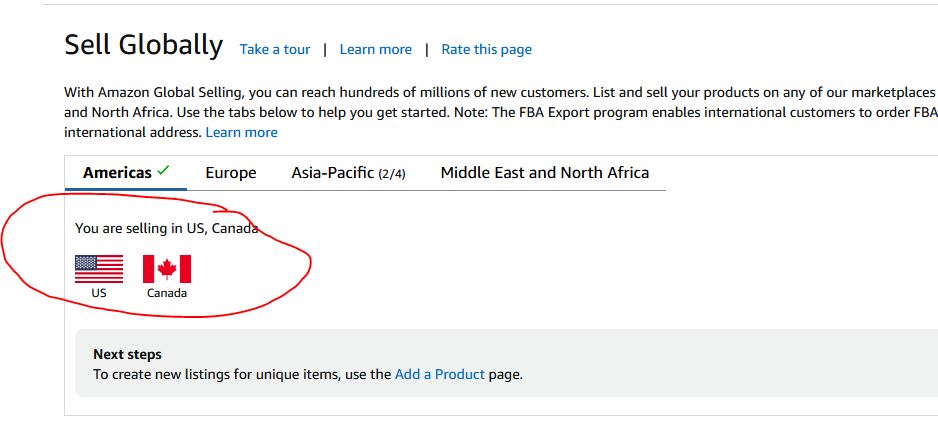The height and width of the screenshot is (431, 938).
Task: Click the (2/4) count on Asia-Pacific
Action: [x=392, y=174]
